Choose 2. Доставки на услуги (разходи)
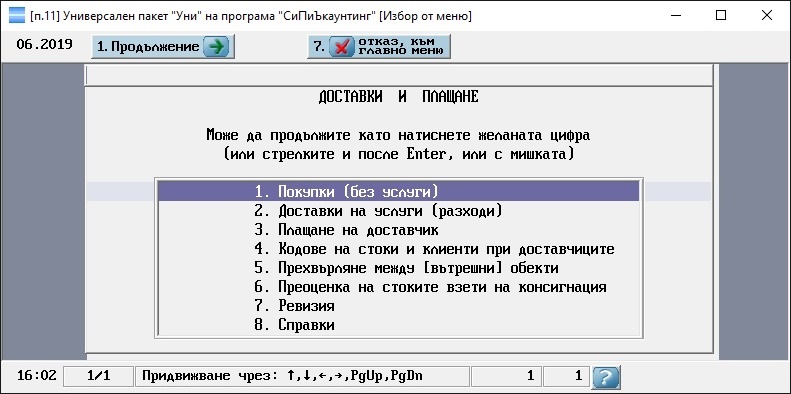Image resolution: width=791 pixels, height=394 pixels. coord(399,211)
